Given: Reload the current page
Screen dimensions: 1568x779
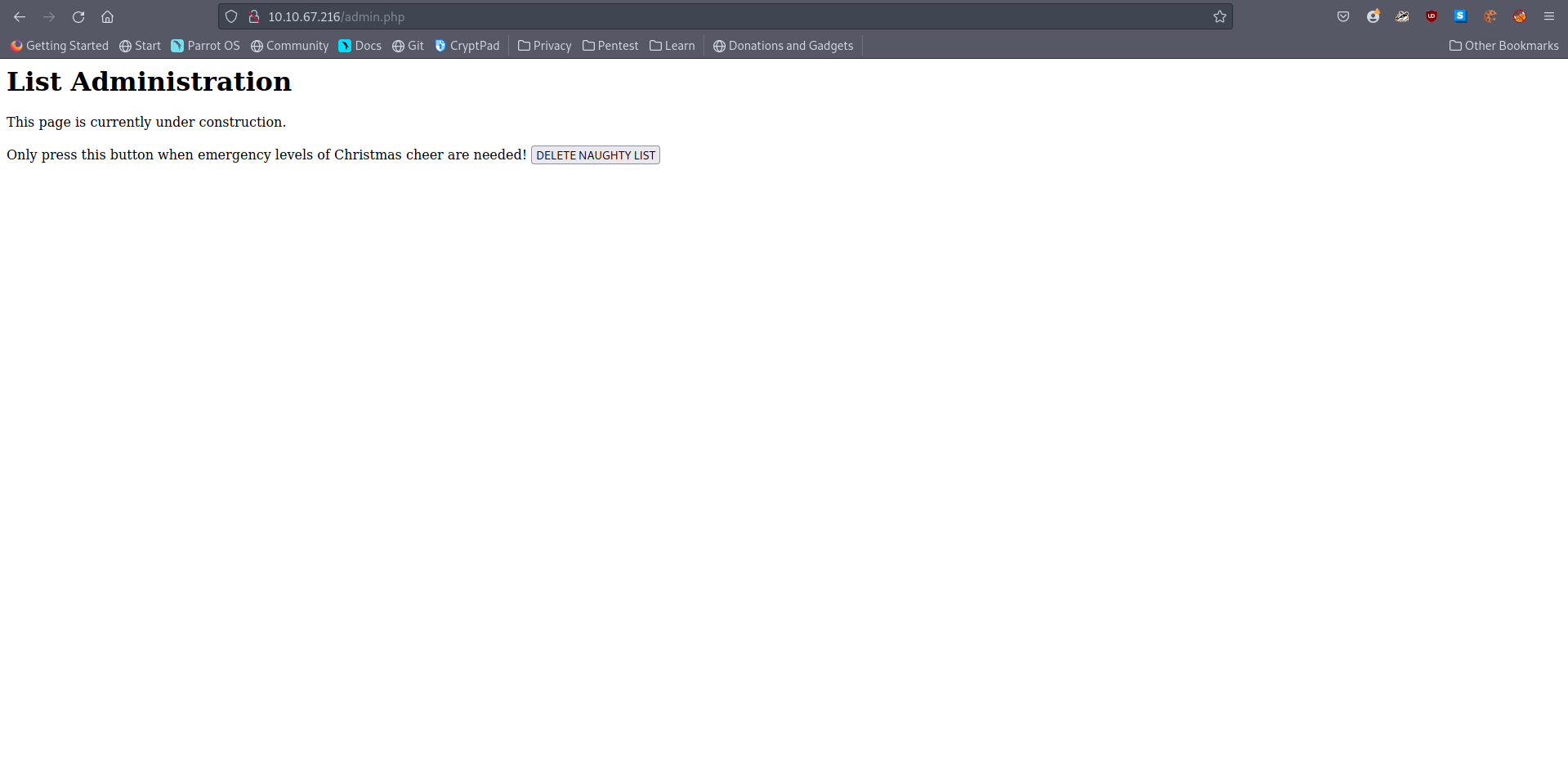Looking at the screenshot, I should 78,16.
